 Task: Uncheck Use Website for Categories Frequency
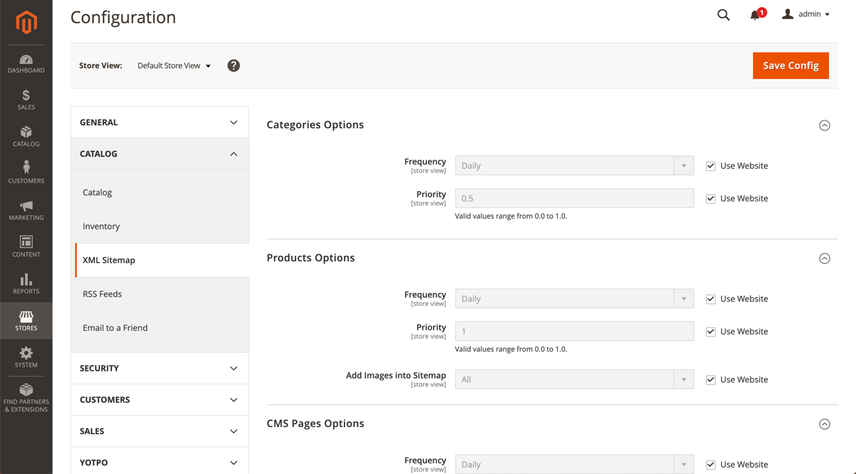tap(711, 166)
